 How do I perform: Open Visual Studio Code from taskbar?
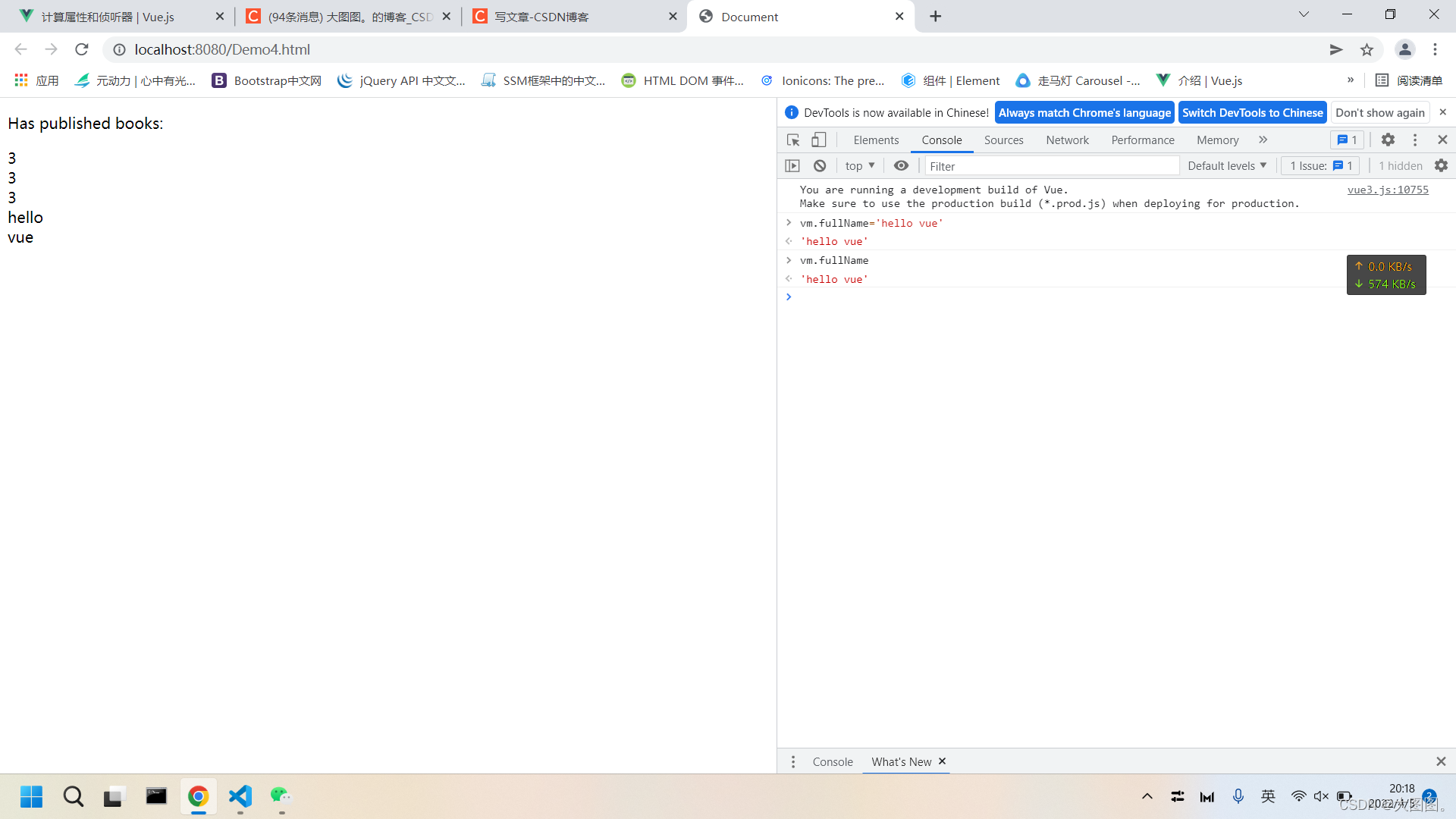pyautogui.click(x=240, y=796)
